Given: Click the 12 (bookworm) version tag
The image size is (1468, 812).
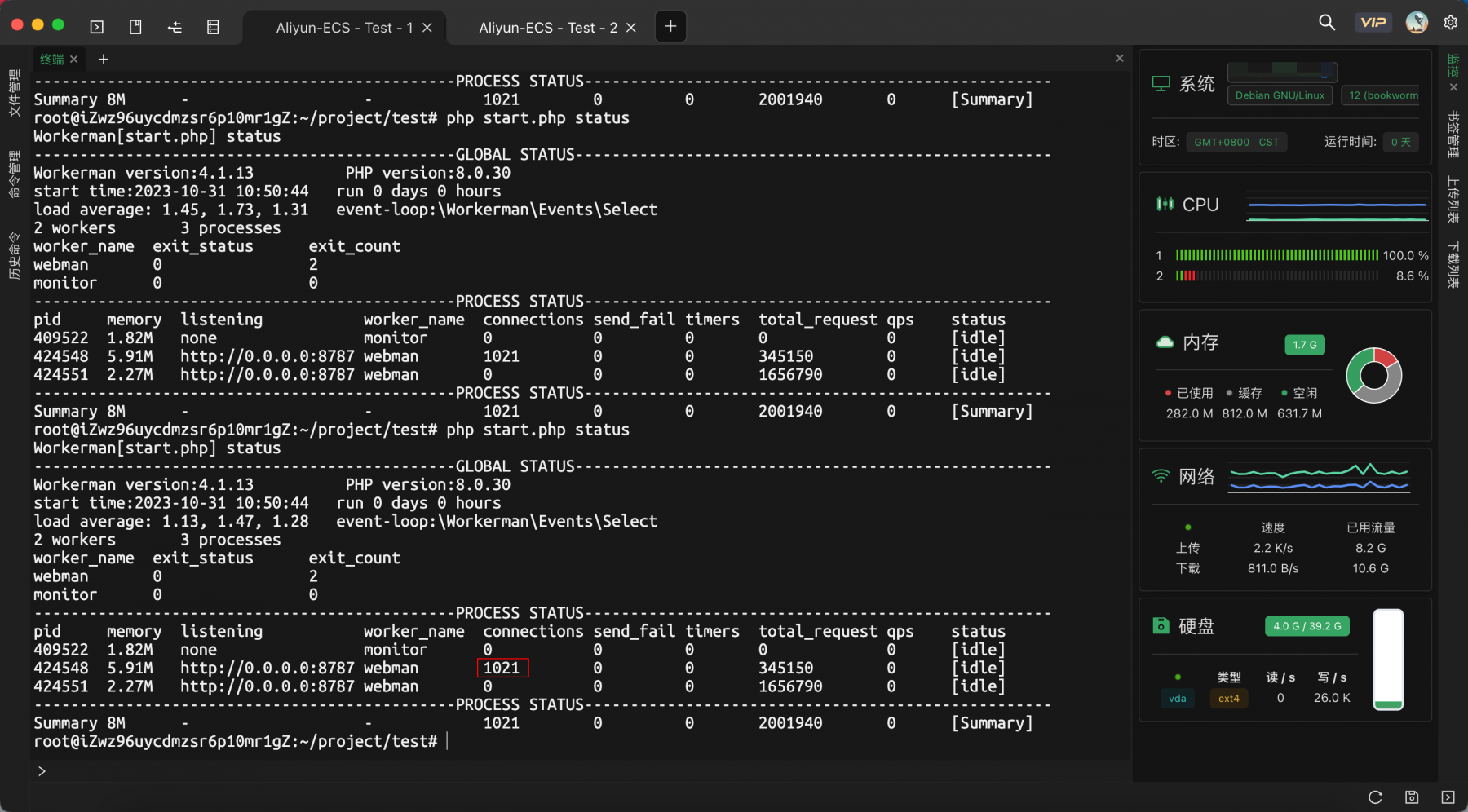Looking at the screenshot, I should [1381, 95].
